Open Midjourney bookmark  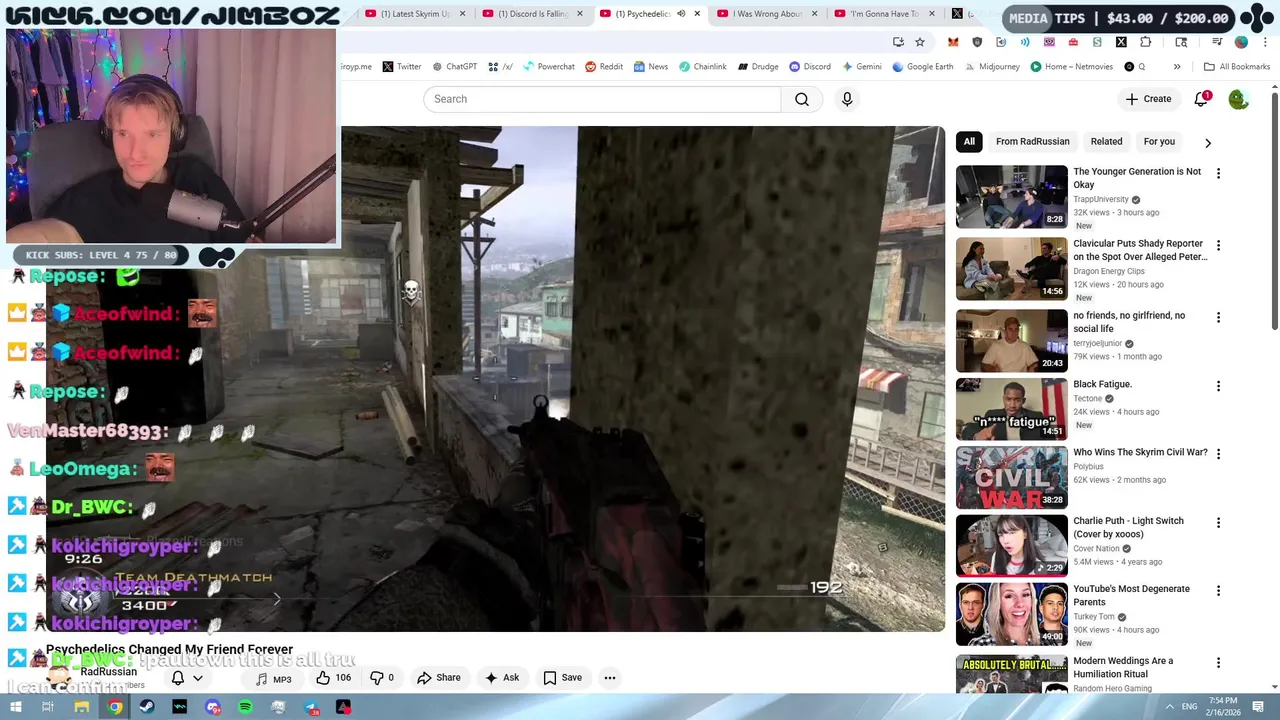point(994,67)
